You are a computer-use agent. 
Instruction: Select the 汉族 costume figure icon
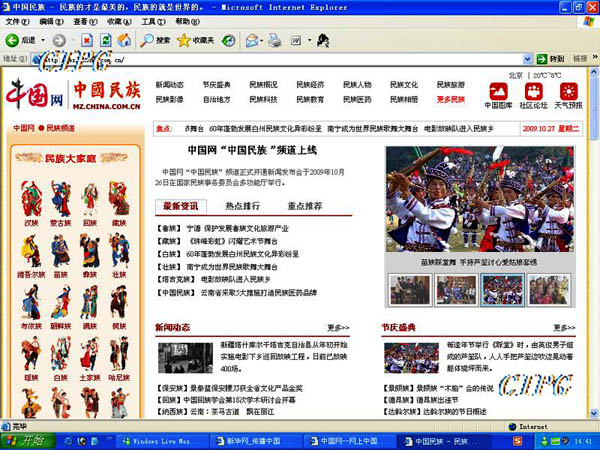point(31,199)
